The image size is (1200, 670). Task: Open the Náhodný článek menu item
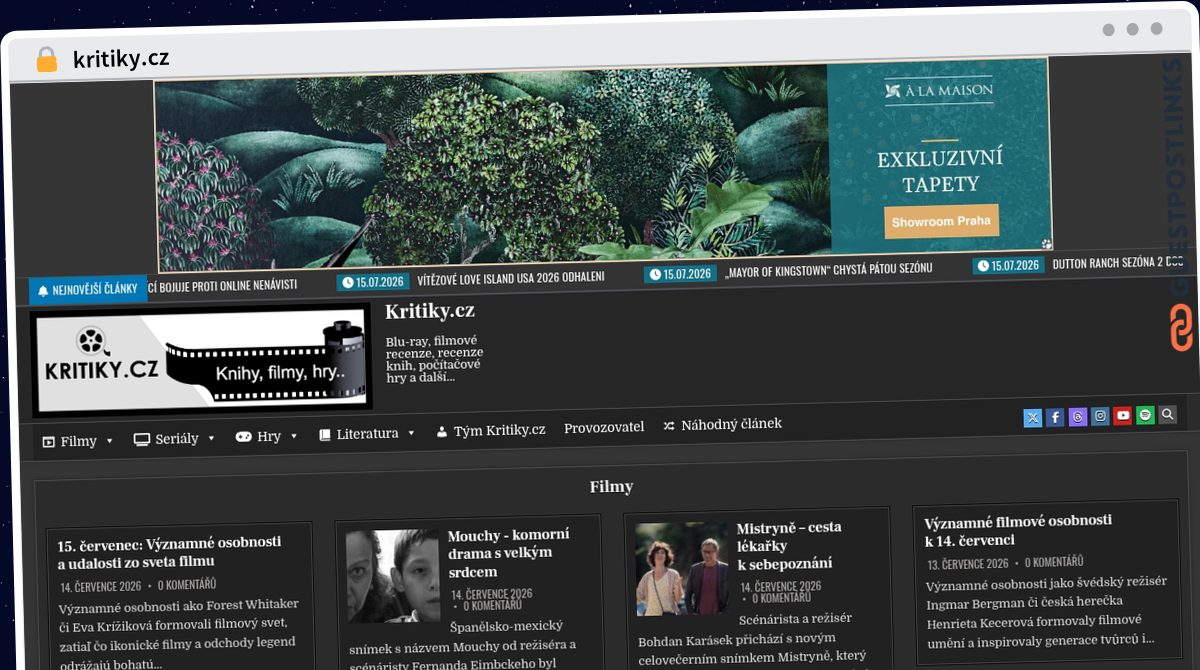(722, 424)
